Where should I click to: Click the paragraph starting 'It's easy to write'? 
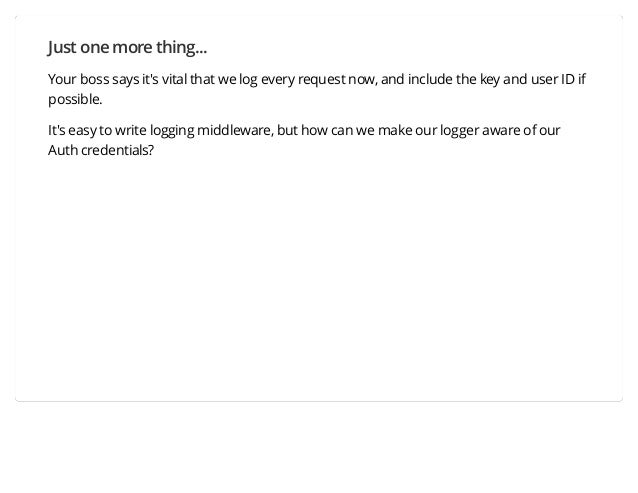point(304,140)
